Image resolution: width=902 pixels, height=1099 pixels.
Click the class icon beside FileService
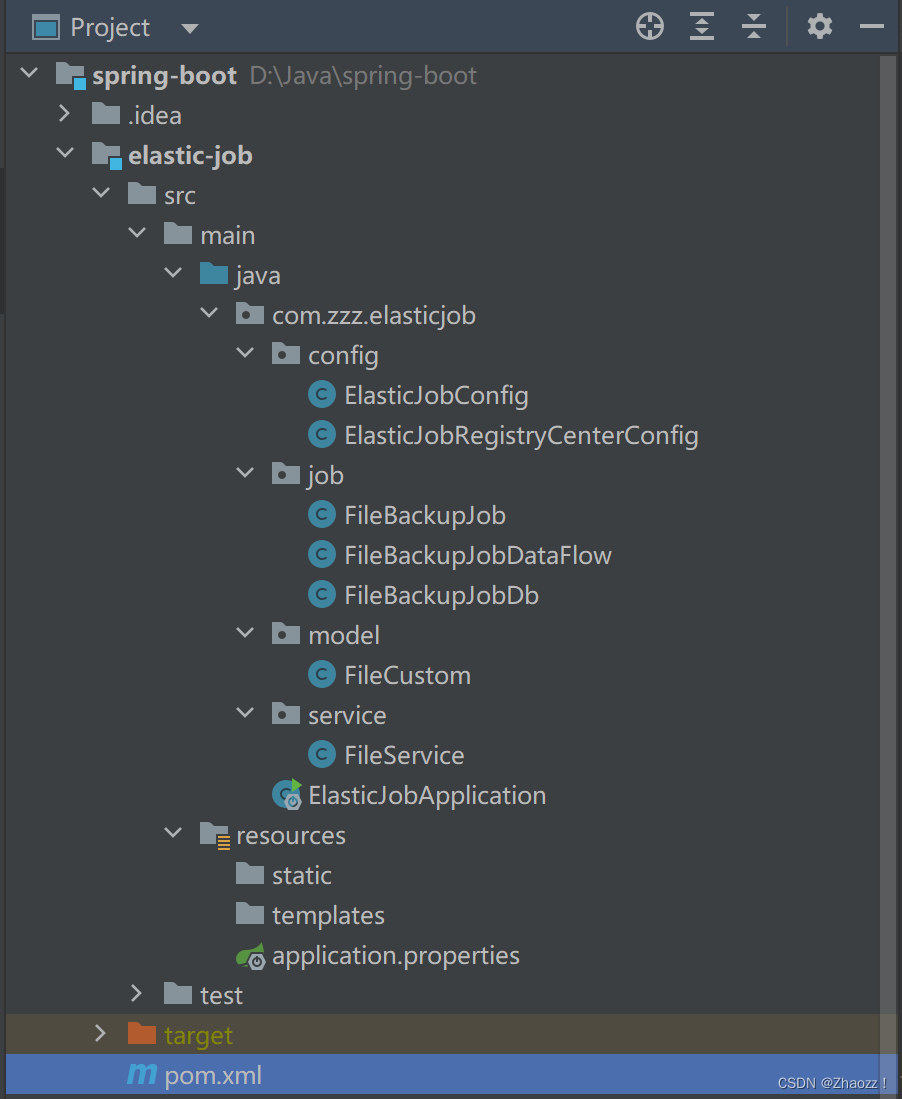[x=321, y=754]
